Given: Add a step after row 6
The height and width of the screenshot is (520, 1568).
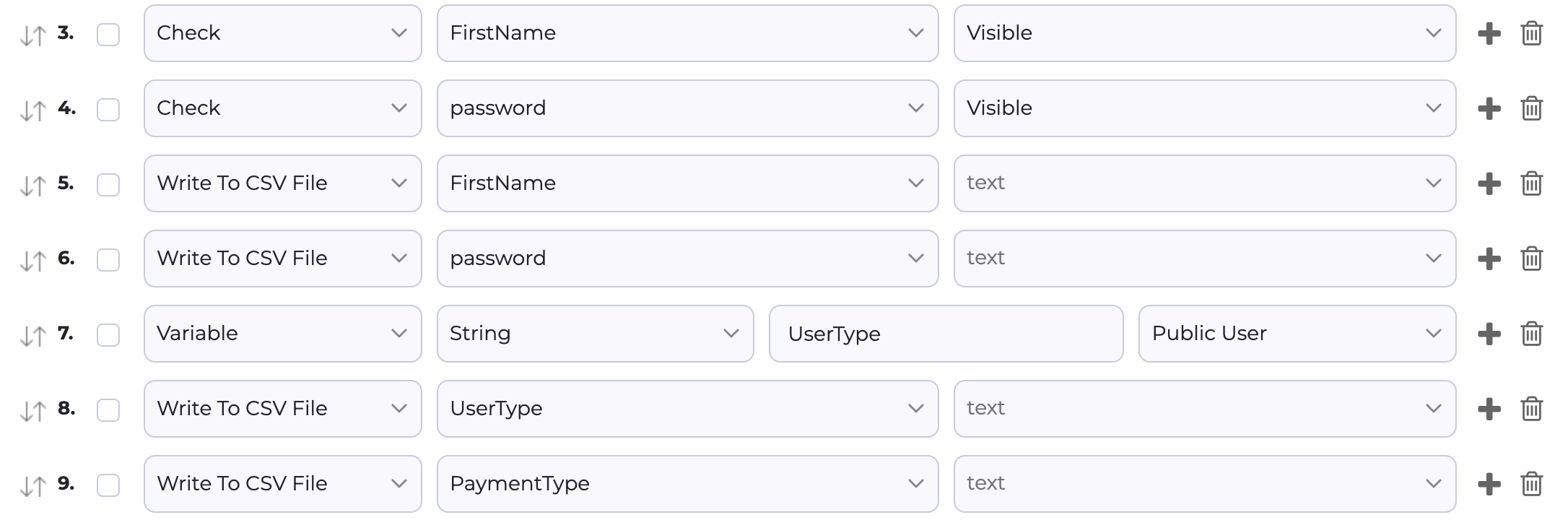Looking at the screenshot, I should click(1489, 259).
